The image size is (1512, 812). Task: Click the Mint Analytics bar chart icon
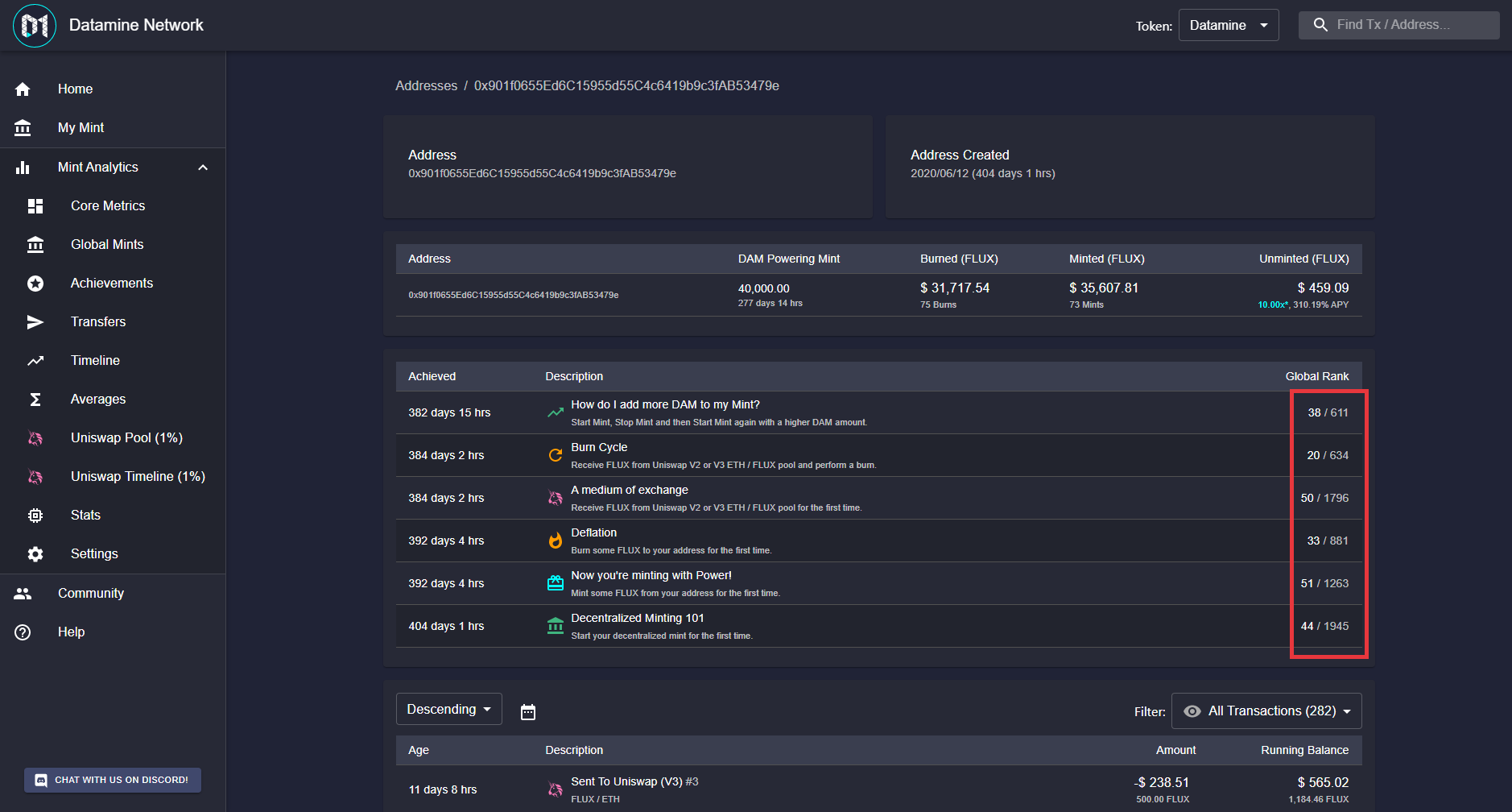pyautogui.click(x=23, y=168)
